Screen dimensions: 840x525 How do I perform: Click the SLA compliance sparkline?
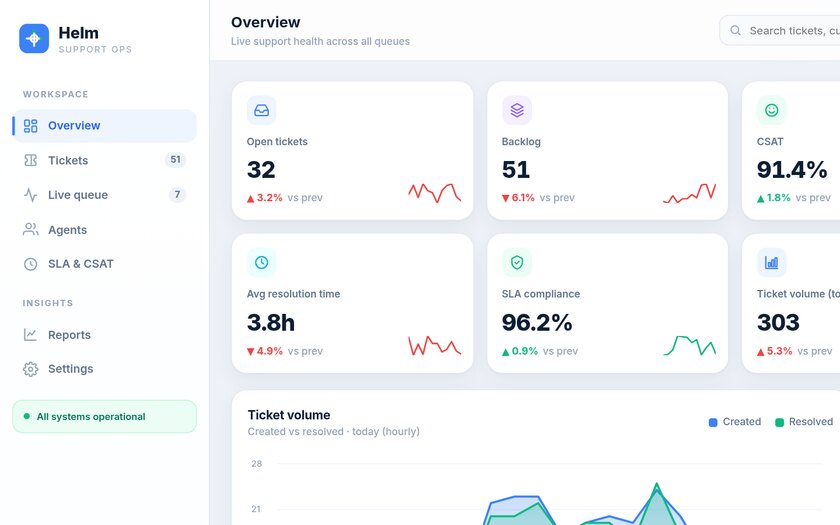point(689,346)
